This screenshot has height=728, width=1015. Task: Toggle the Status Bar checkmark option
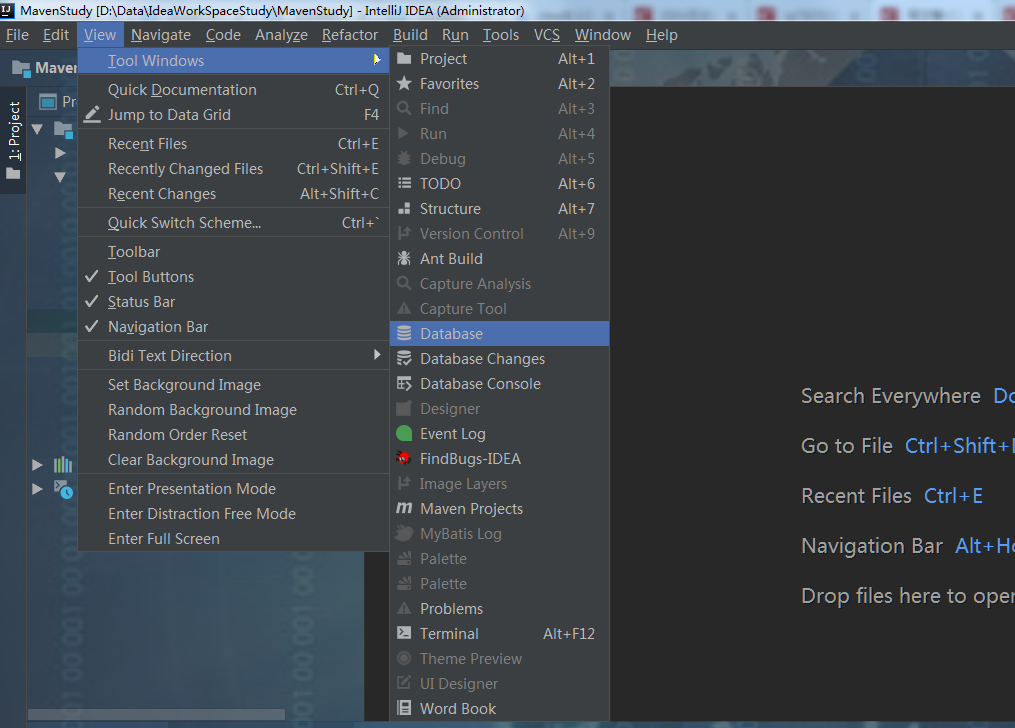pos(233,302)
